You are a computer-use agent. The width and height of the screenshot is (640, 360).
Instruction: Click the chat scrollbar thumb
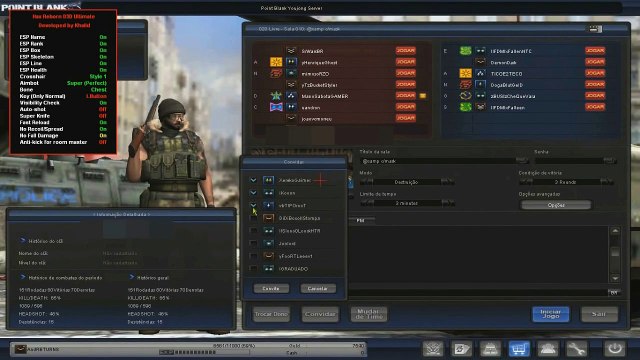point(615,252)
